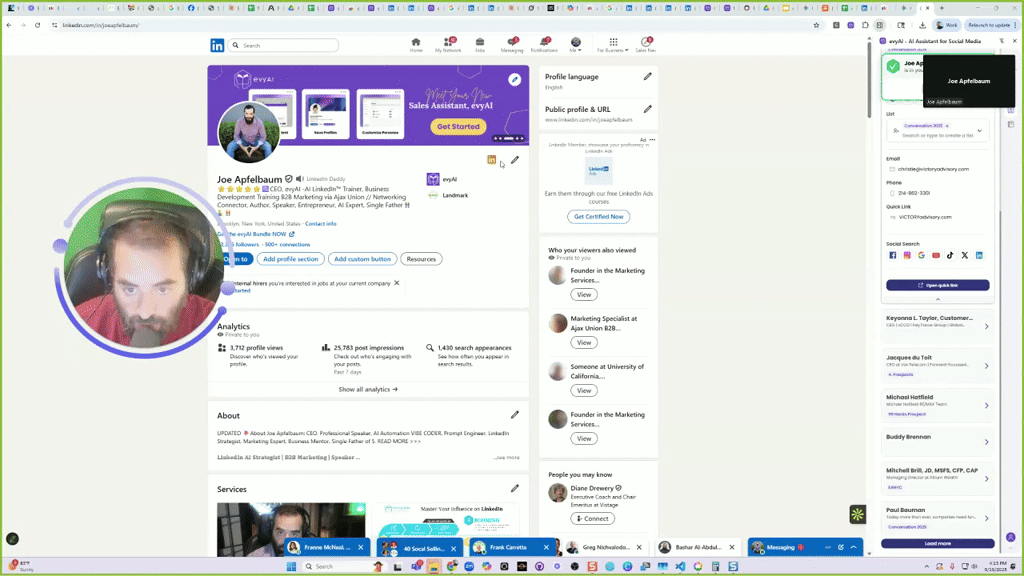Open LinkedIn social search in evyAI panel
This screenshot has width=1024, height=576.
coord(979,255)
